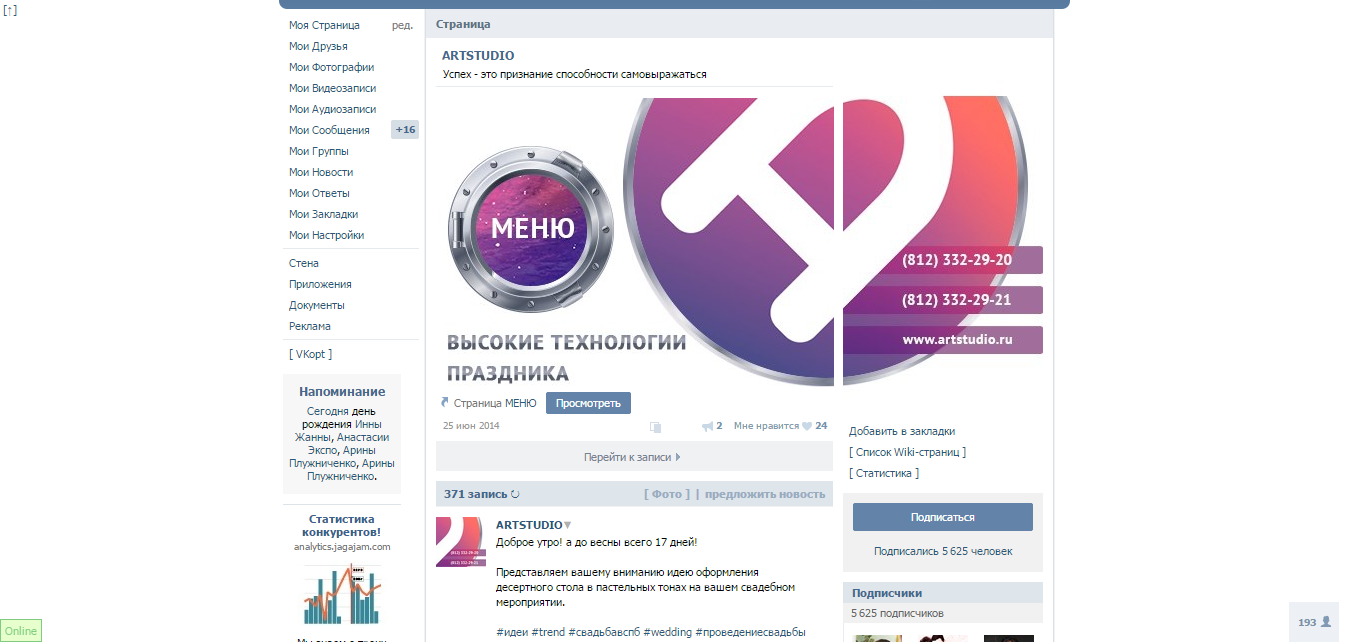Click the Просмотреть button
The image size is (1349, 644).
pos(588,403)
